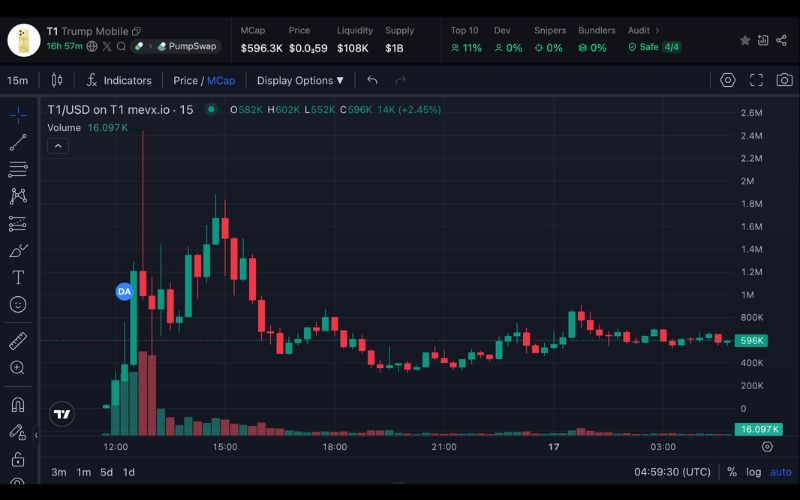Select the crosshair cursor tool
Screen dimensions: 800x500
tap(18, 115)
